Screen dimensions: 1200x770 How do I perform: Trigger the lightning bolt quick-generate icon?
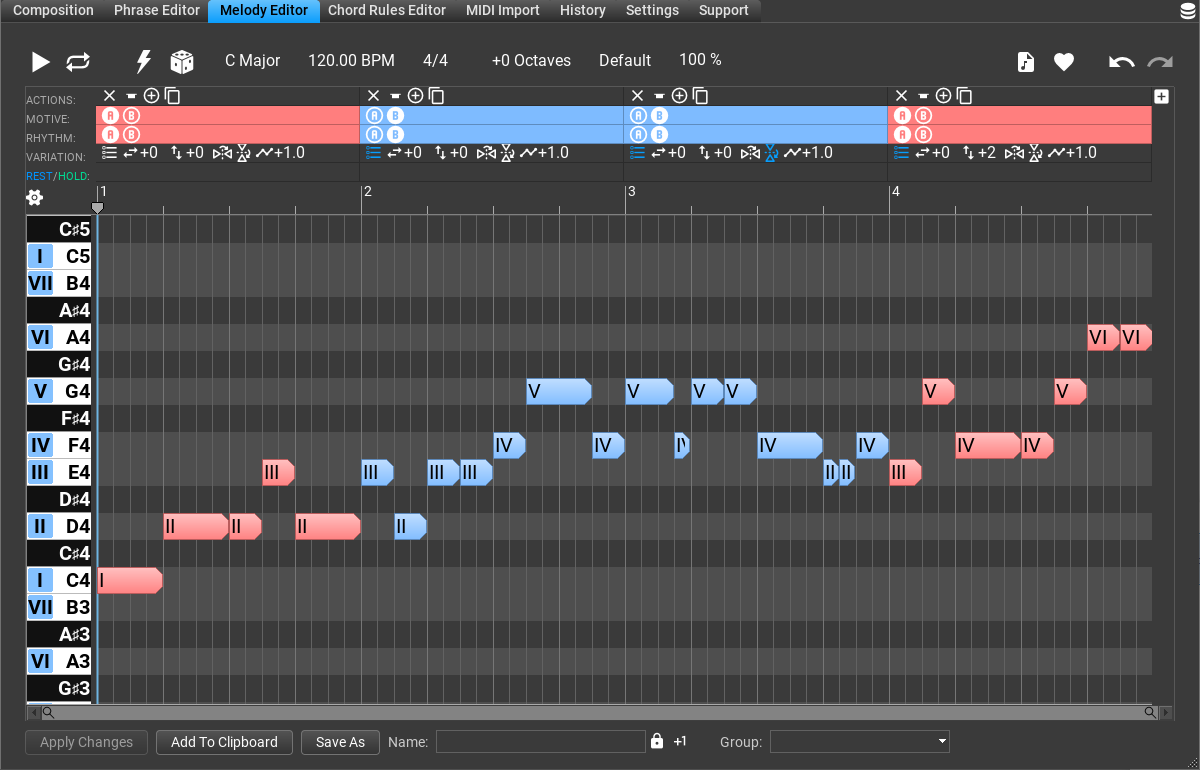142,61
